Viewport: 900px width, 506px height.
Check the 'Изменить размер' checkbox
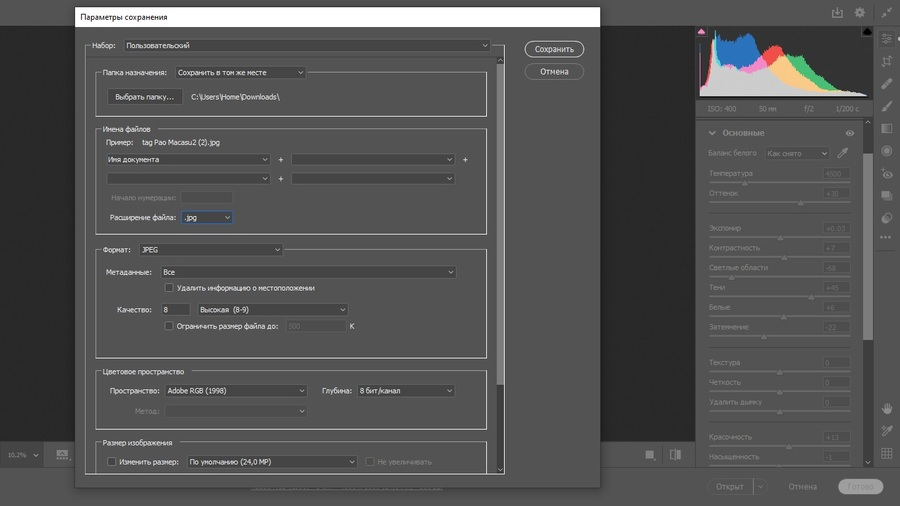pyautogui.click(x=111, y=462)
